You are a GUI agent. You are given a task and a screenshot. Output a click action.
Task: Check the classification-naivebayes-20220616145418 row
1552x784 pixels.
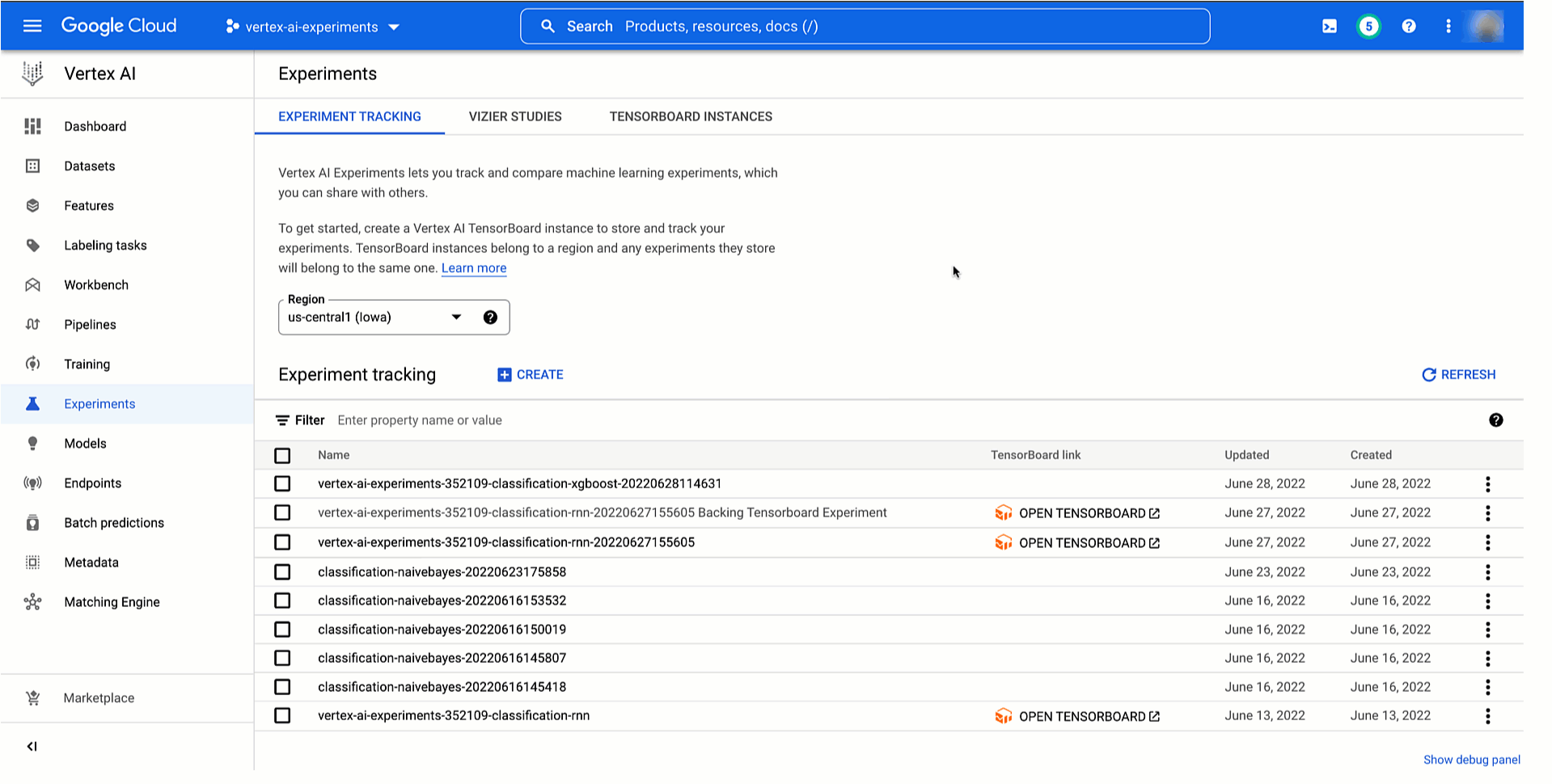282,686
